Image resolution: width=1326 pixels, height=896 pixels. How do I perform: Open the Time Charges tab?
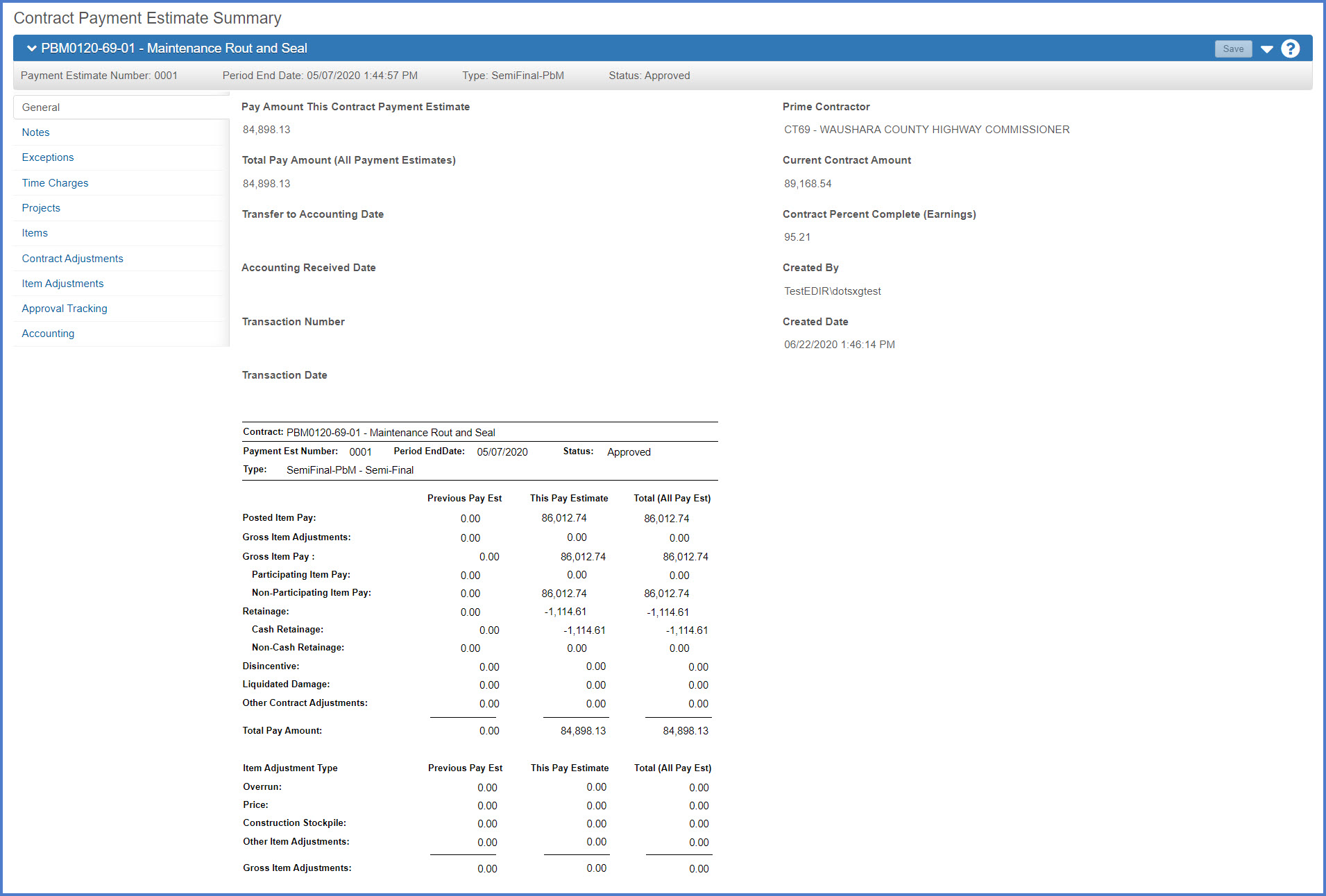tap(55, 183)
